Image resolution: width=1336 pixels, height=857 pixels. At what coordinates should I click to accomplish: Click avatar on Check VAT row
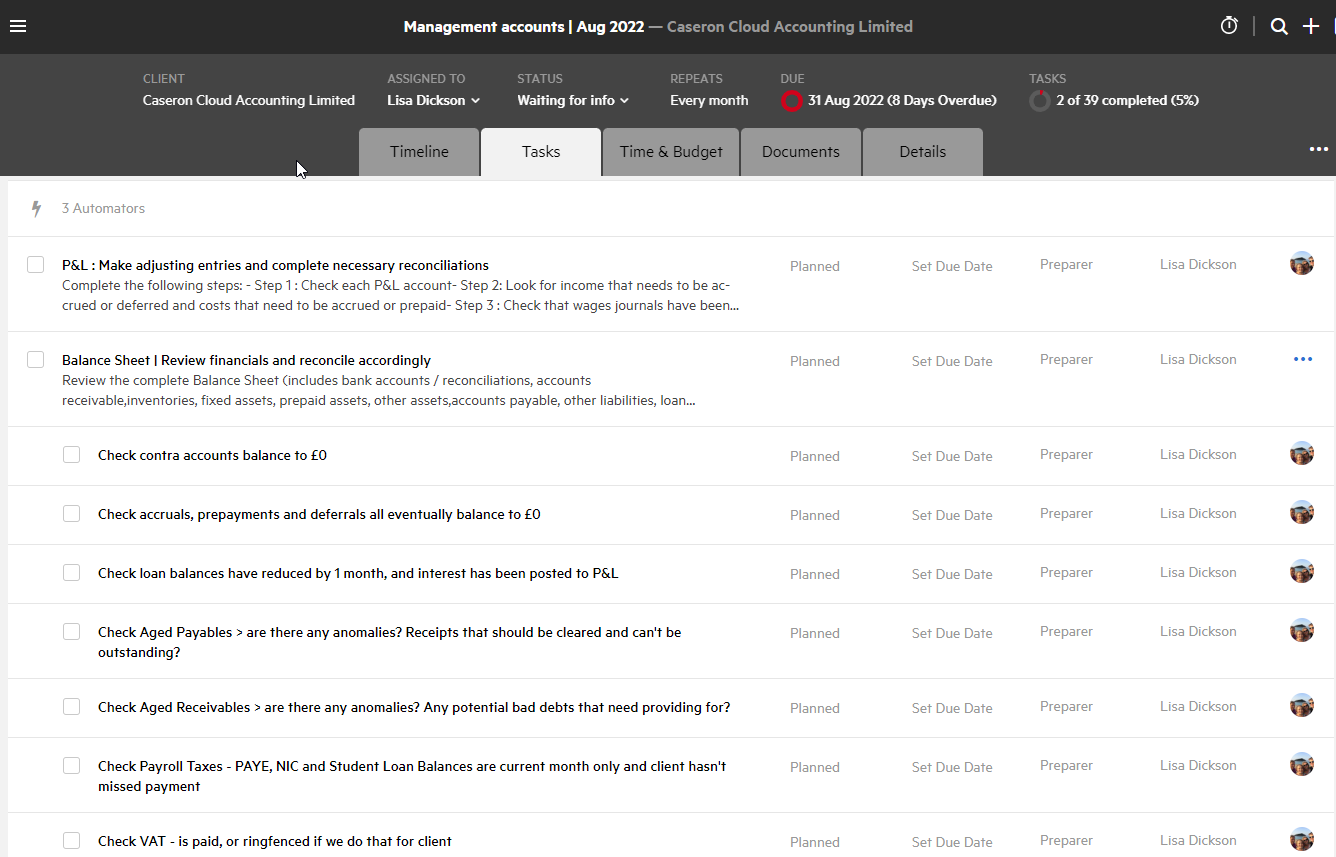click(x=1302, y=840)
